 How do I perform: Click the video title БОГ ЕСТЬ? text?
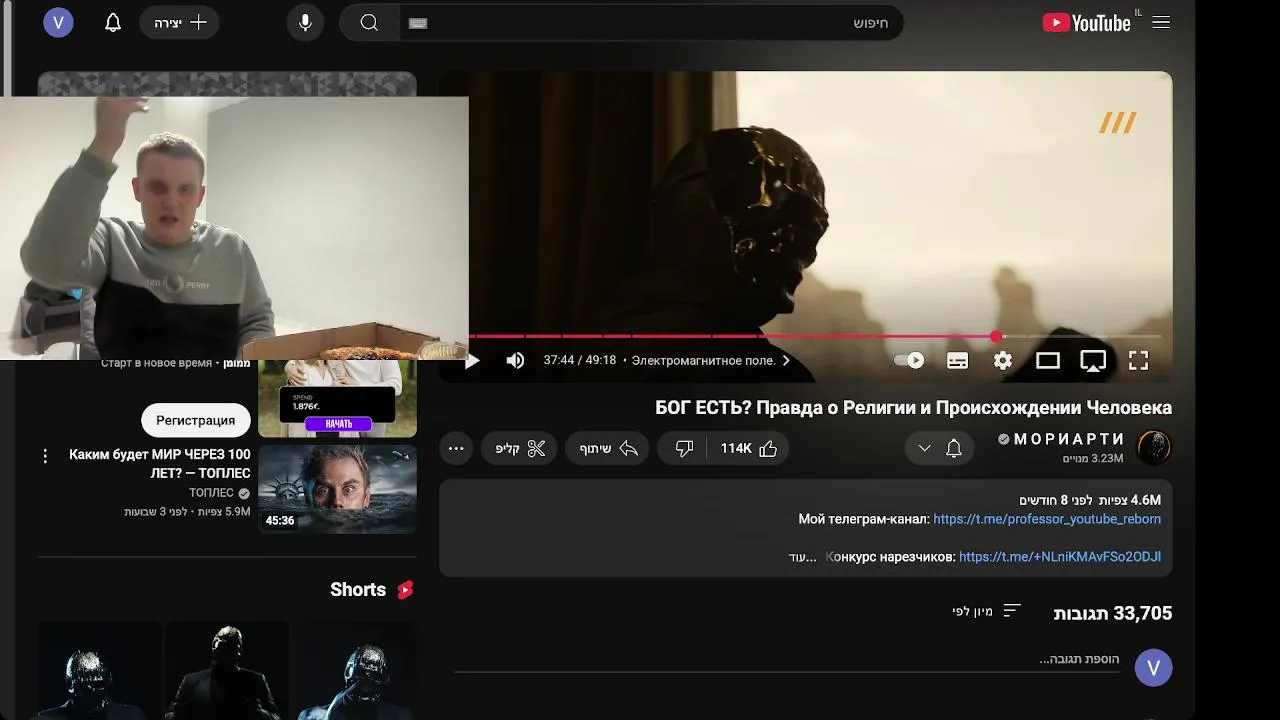(x=913, y=407)
